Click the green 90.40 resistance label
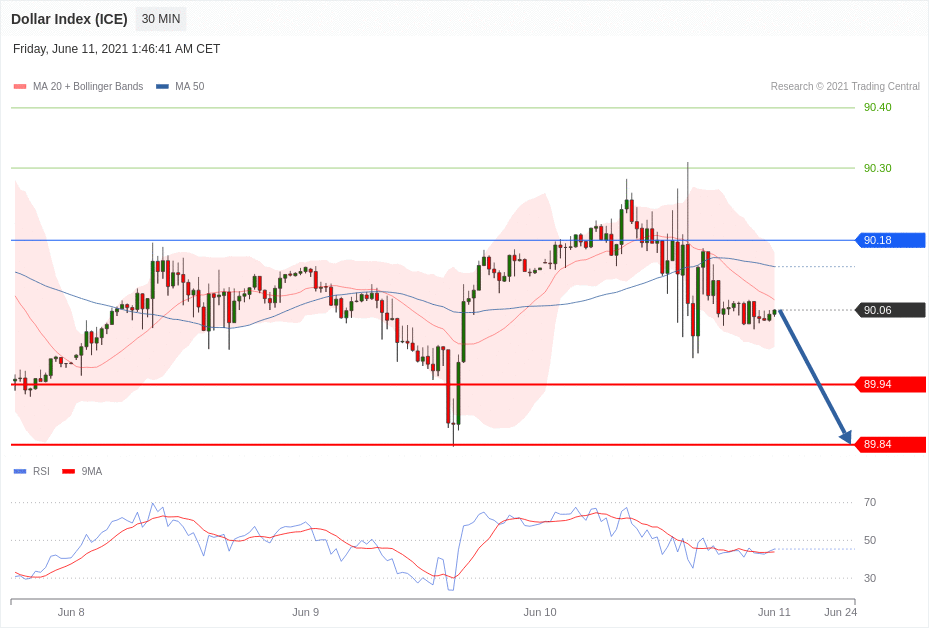The width and height of the screenshot is (929, 629). [x=877, y=107]
